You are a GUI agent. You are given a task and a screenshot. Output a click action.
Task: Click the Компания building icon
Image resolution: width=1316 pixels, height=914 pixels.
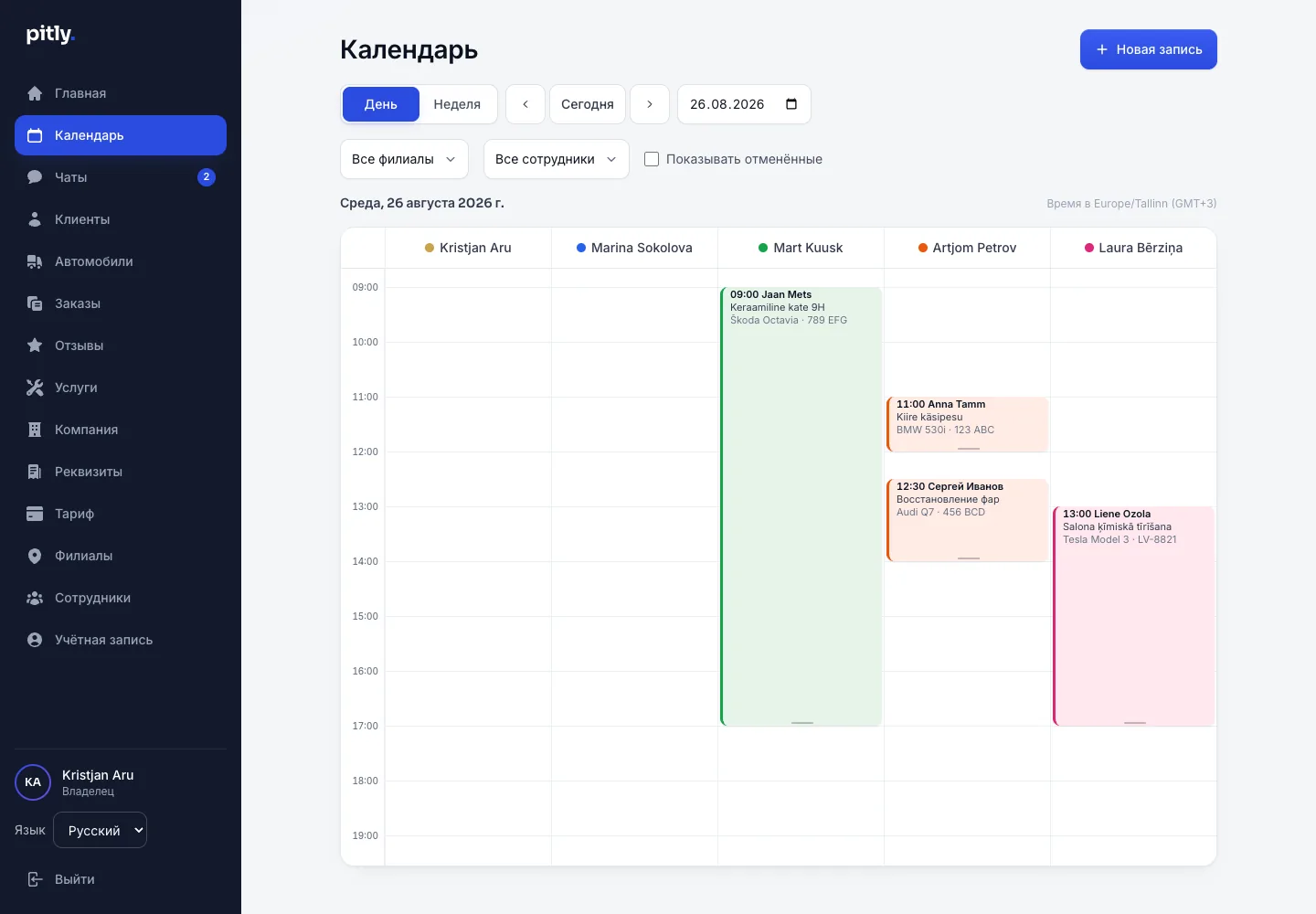[35, 430]
